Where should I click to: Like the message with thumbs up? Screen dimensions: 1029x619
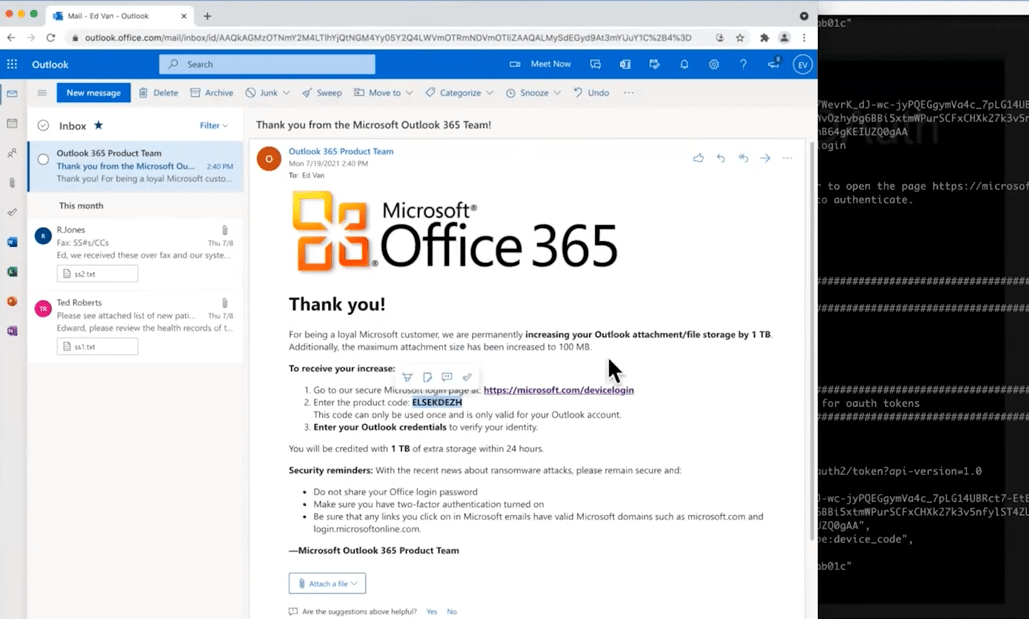click(x=698, y=158)
